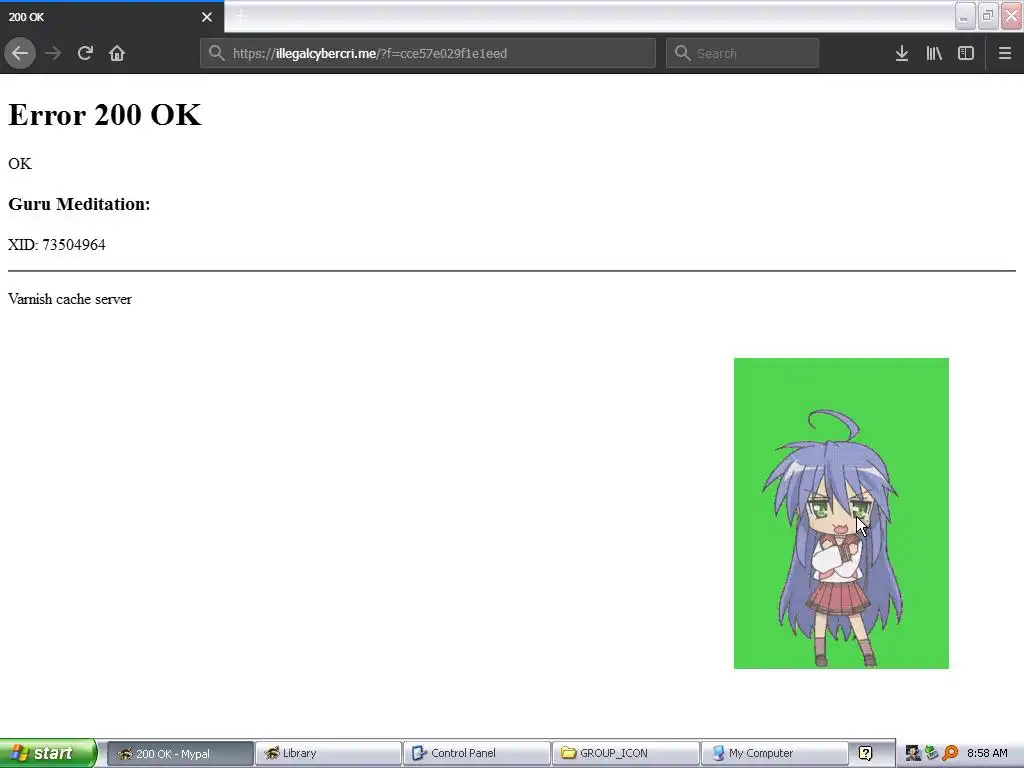Switch to Control Panel taskbar button

[477, 753]
